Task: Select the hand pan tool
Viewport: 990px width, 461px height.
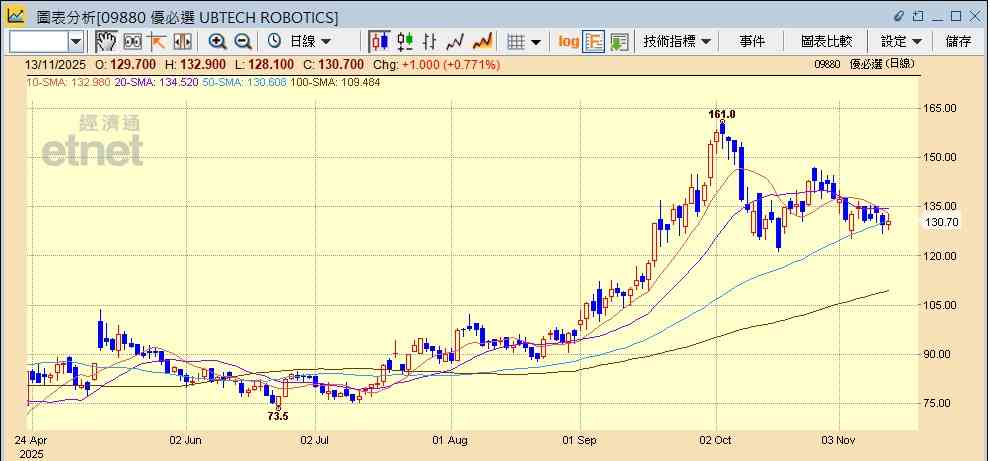Action: [106, 41]
